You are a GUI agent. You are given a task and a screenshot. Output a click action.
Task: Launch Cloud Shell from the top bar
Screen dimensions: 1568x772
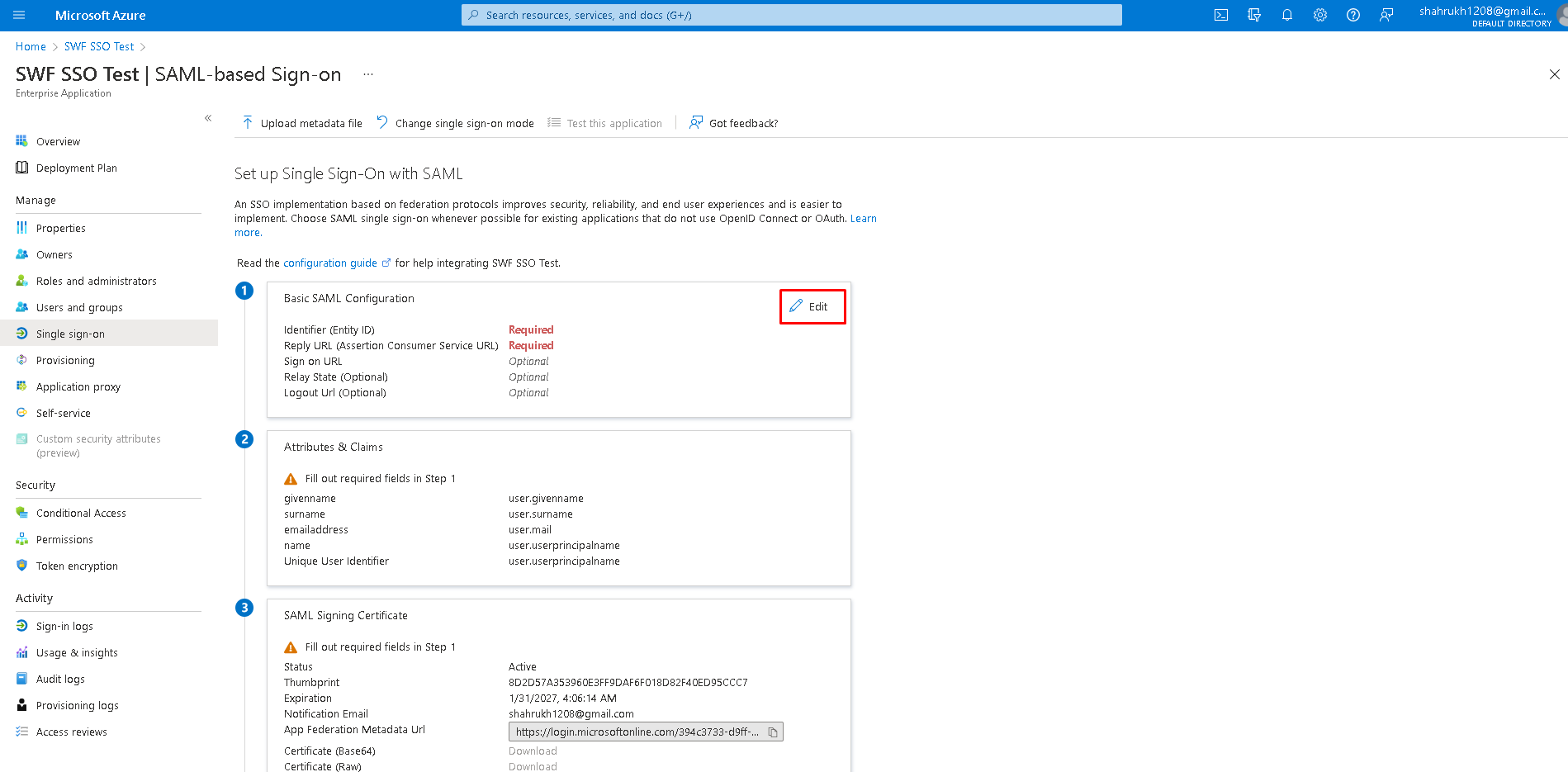(1221, 15)
